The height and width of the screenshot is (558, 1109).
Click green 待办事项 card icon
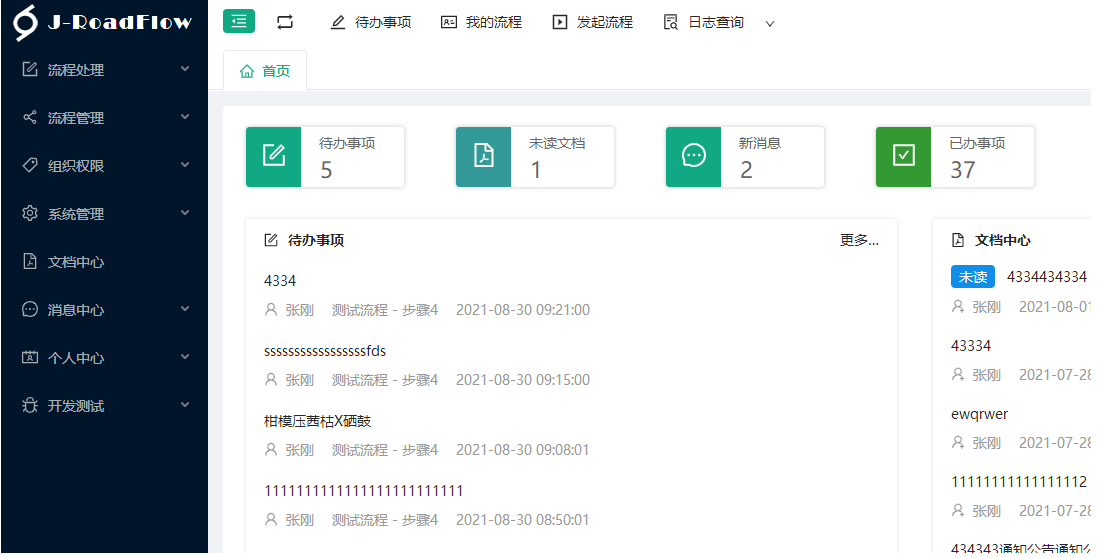click(274, 156)
